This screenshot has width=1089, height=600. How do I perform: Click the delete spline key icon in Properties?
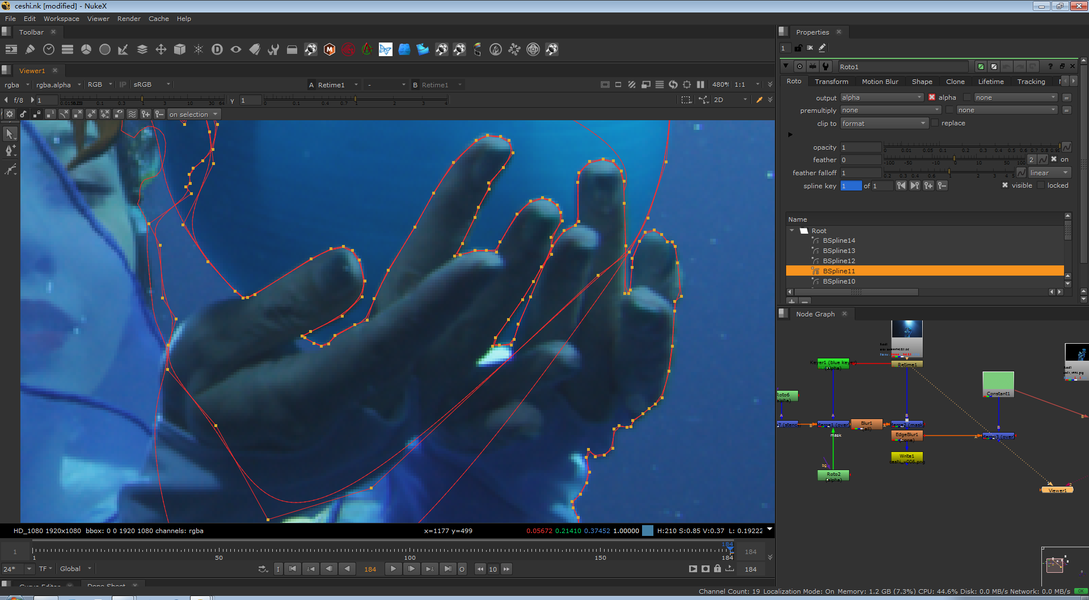pos(942,185)
